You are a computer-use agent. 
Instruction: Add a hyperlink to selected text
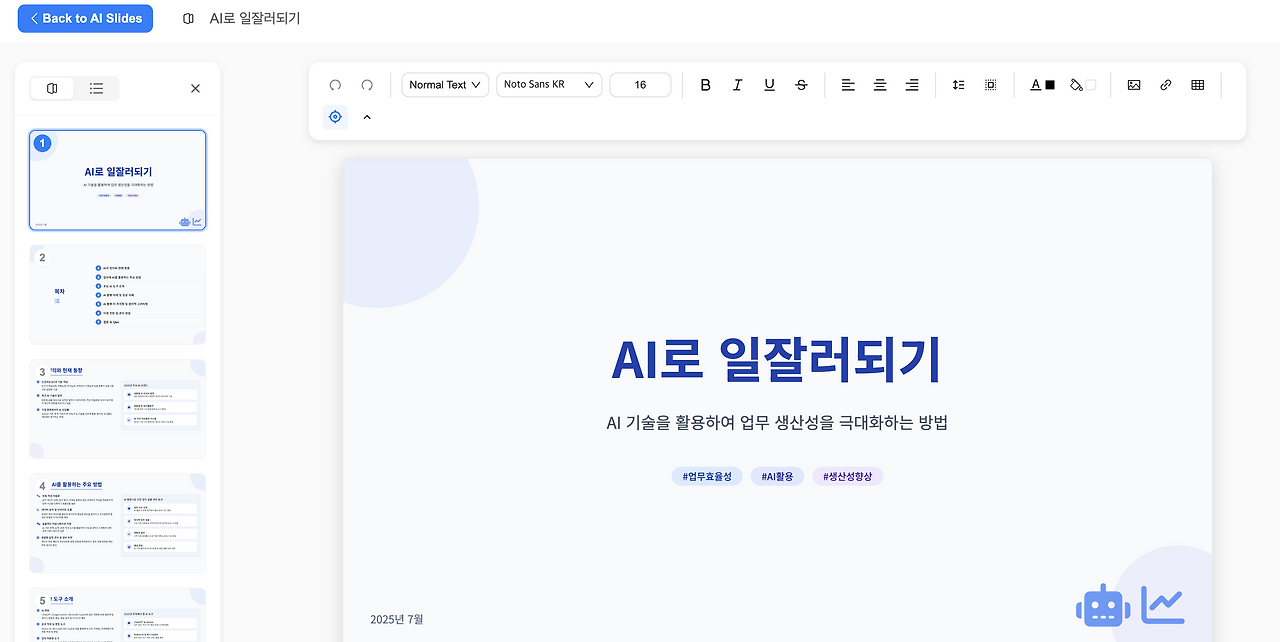pos(1165,85)
